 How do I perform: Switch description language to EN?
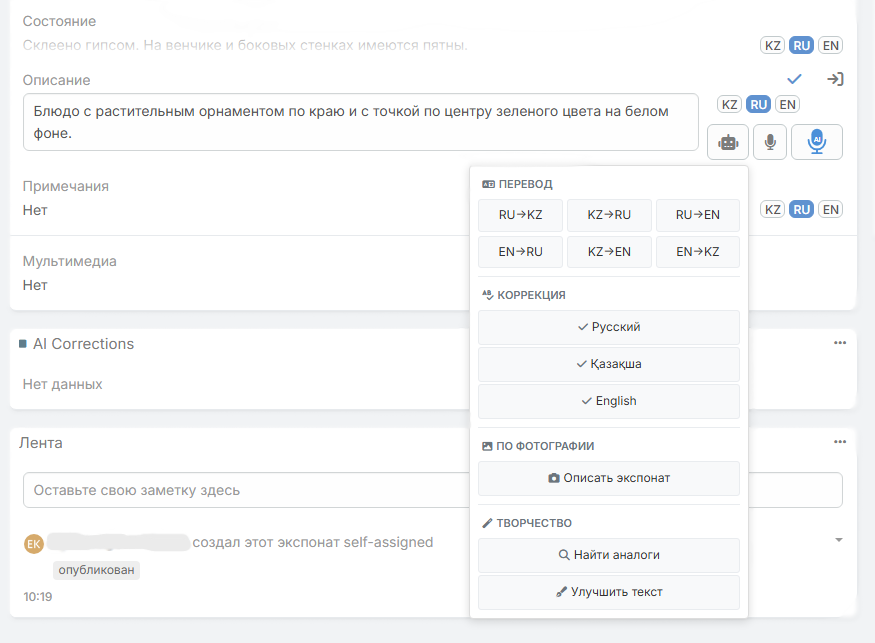tap(788, 104)
